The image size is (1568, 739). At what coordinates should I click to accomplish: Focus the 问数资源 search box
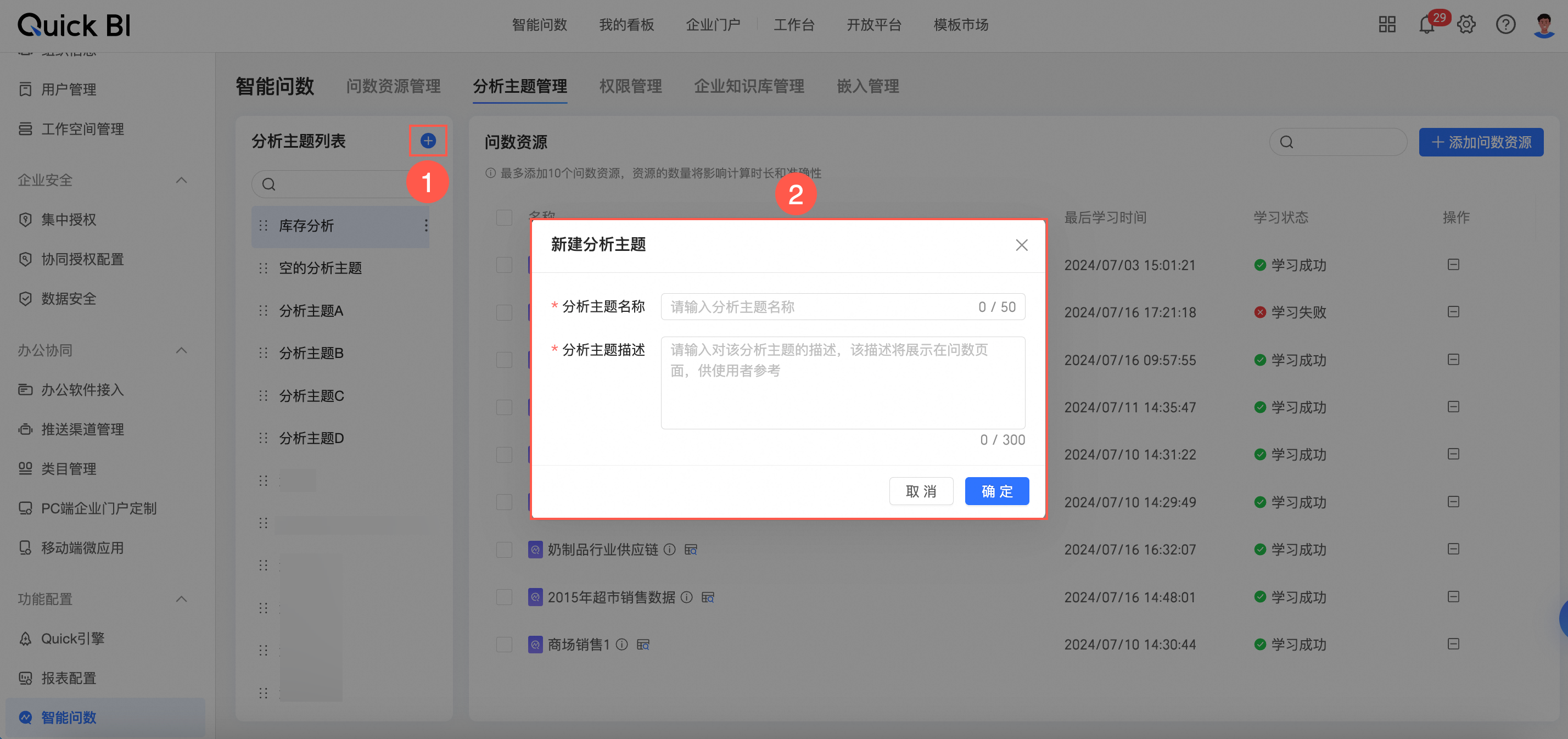1338,142
